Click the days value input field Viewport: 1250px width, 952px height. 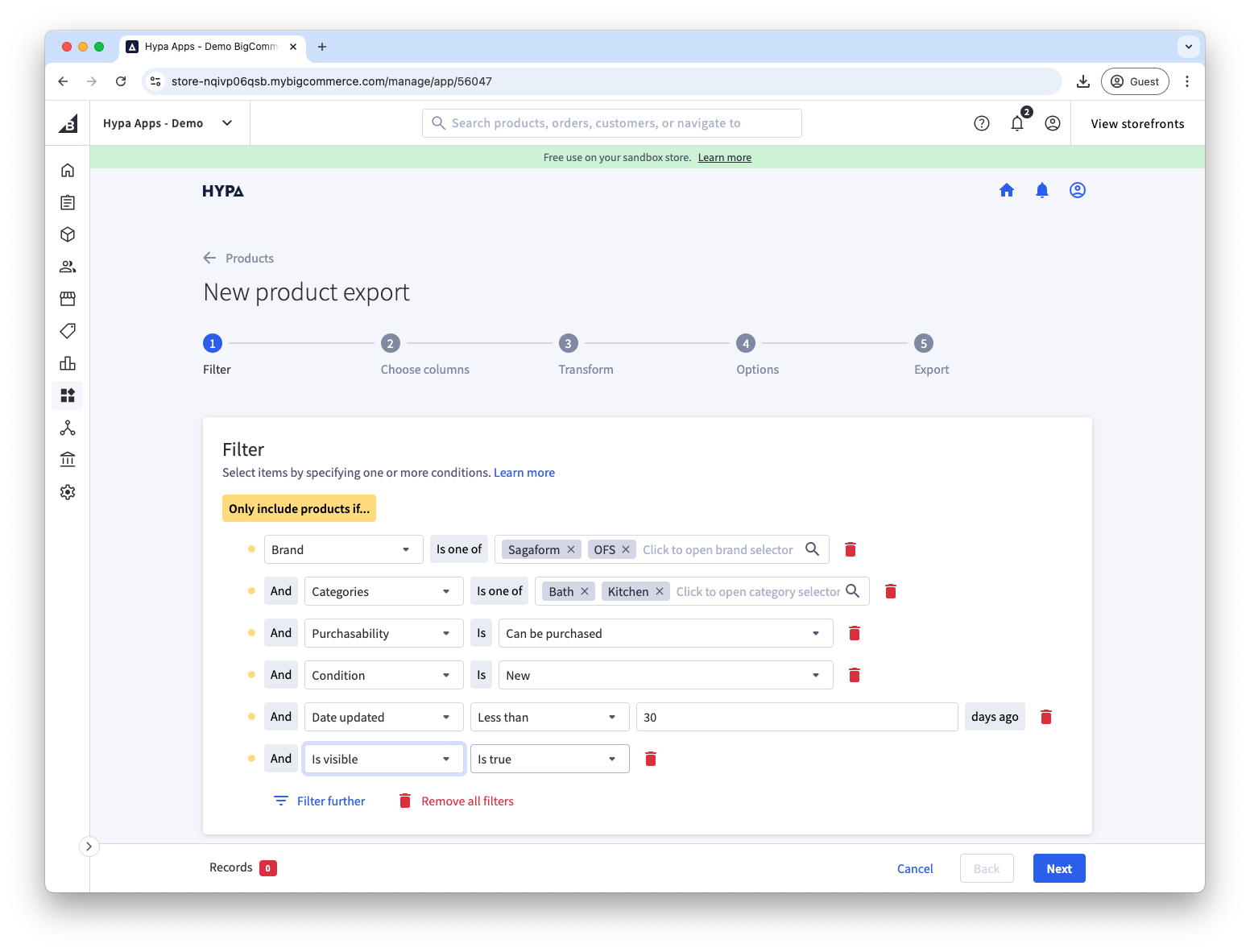796,717
